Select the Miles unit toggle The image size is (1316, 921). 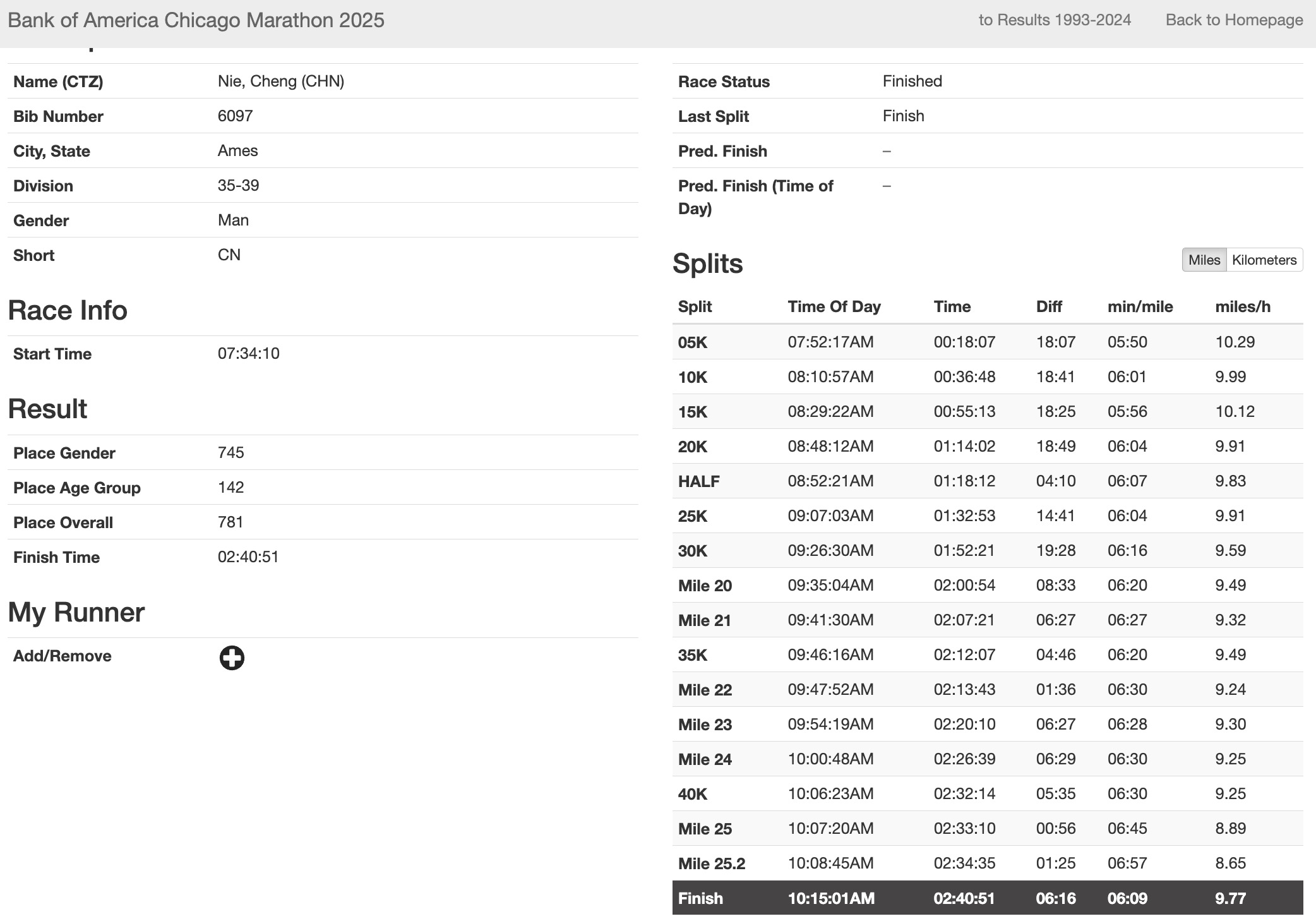[x=1204, y=260]
